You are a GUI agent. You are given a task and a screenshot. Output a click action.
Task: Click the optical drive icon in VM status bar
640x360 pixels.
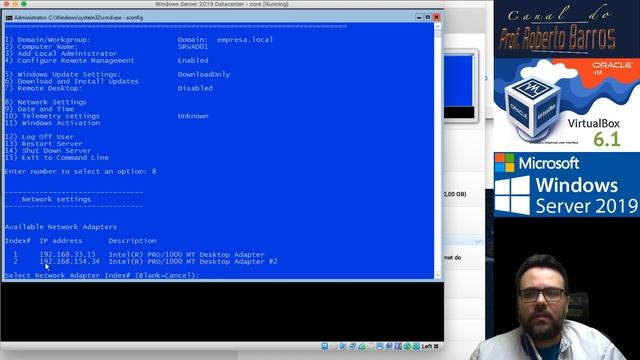[333, 347]
